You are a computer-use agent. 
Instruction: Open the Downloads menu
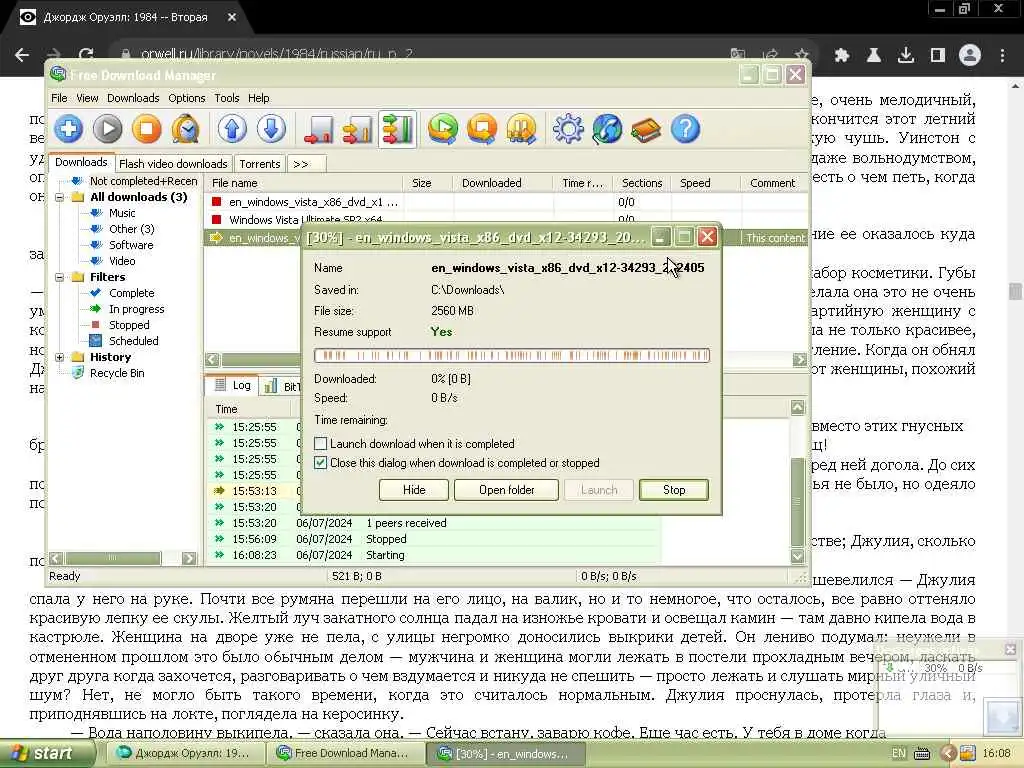point(133,98)
